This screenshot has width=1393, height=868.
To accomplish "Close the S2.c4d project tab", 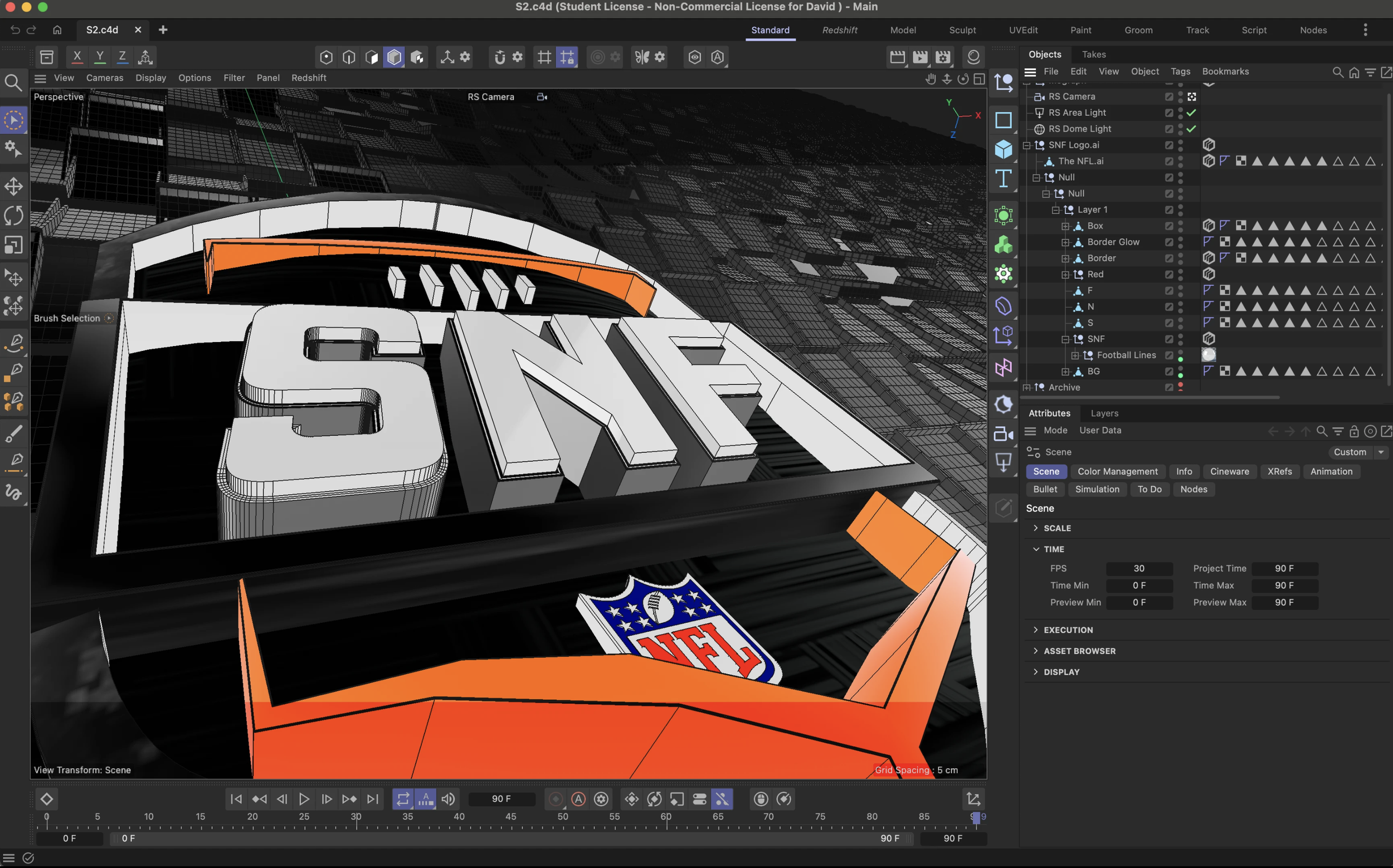I will click(x=138, y=30).
